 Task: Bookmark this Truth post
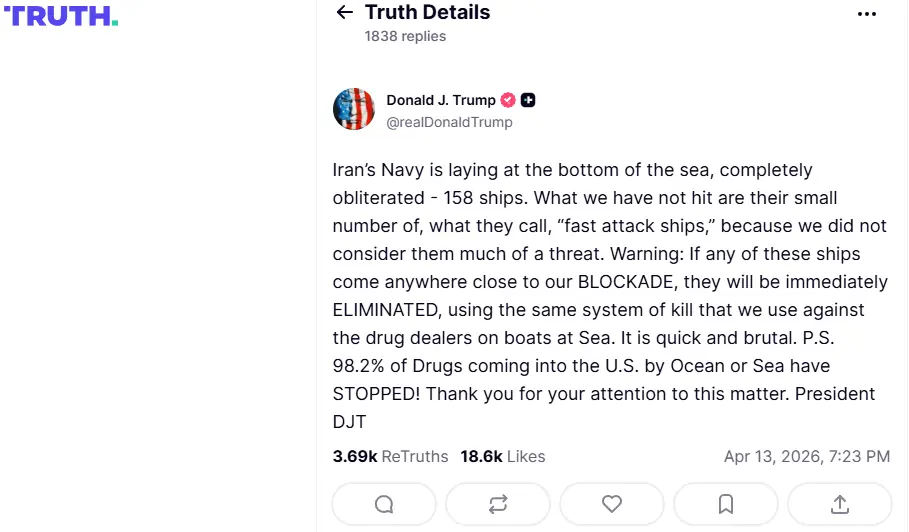tap(726, 504)
